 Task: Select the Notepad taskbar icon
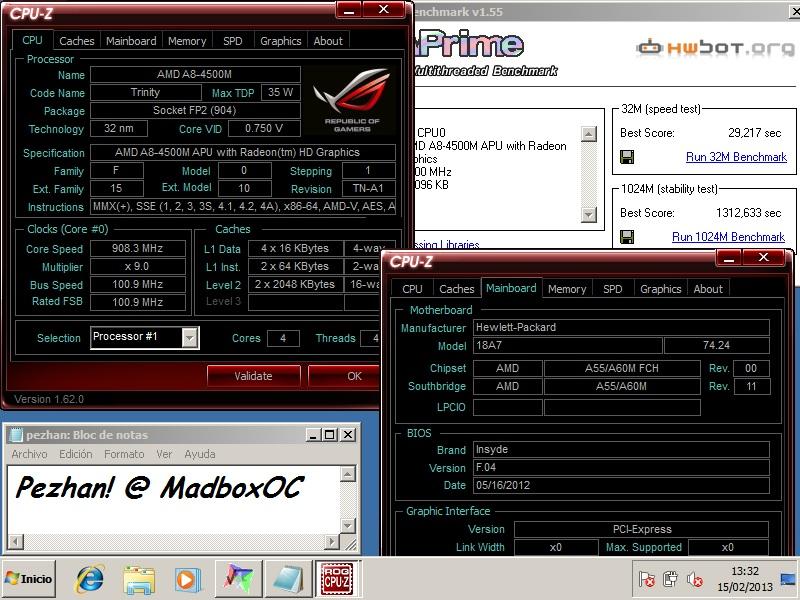point(288,579)
